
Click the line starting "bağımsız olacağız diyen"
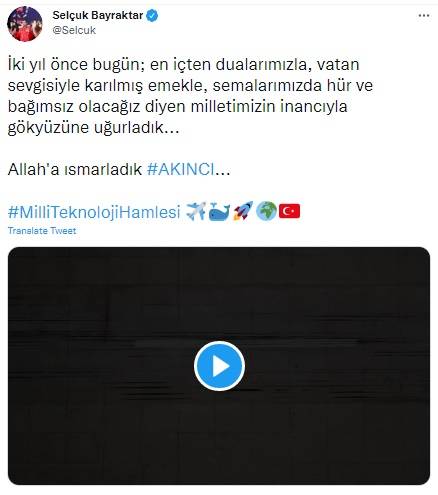click(x=178, y=107)
